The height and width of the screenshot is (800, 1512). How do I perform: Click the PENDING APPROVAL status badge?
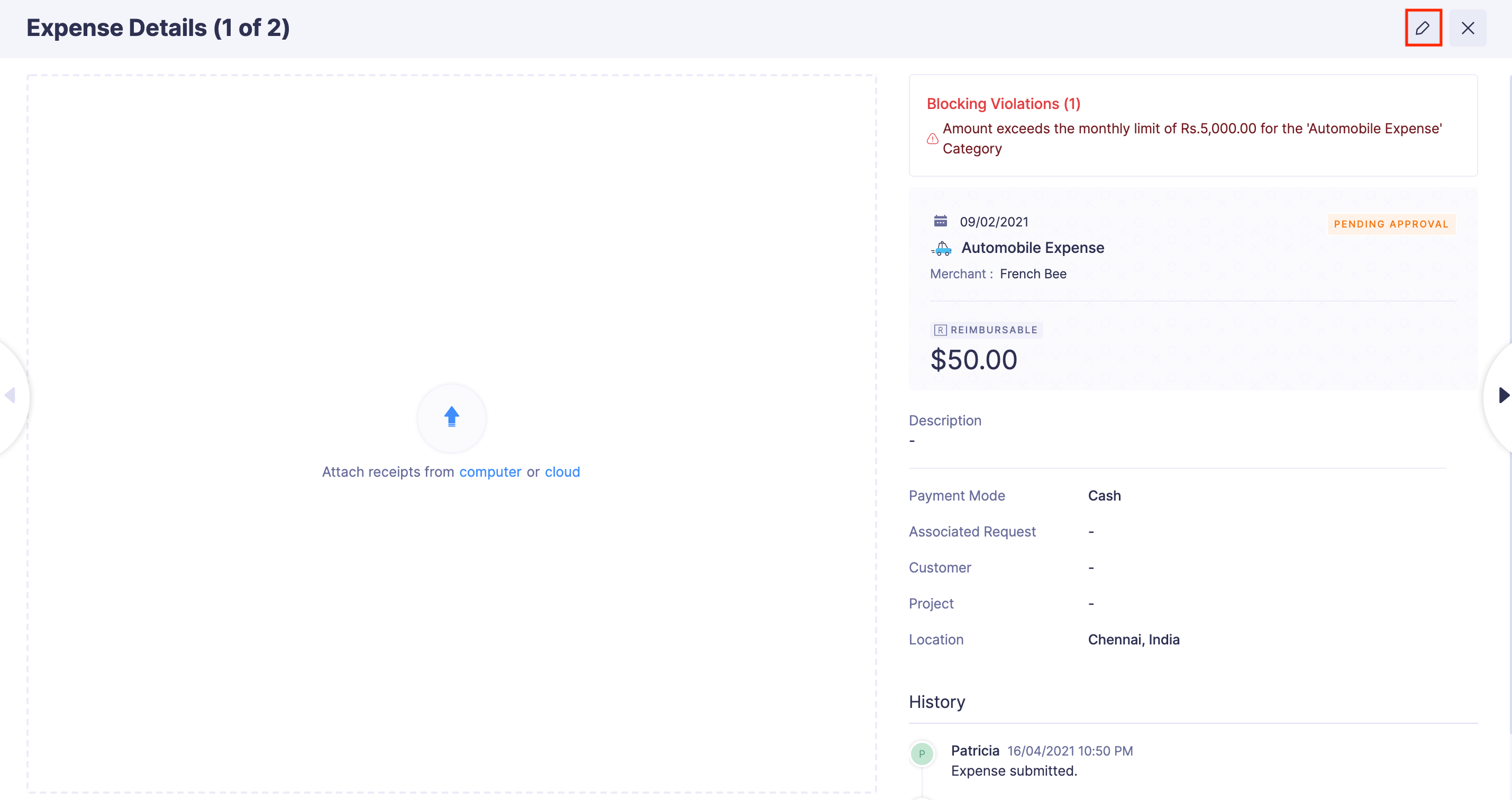click(x=1391, y=224)
